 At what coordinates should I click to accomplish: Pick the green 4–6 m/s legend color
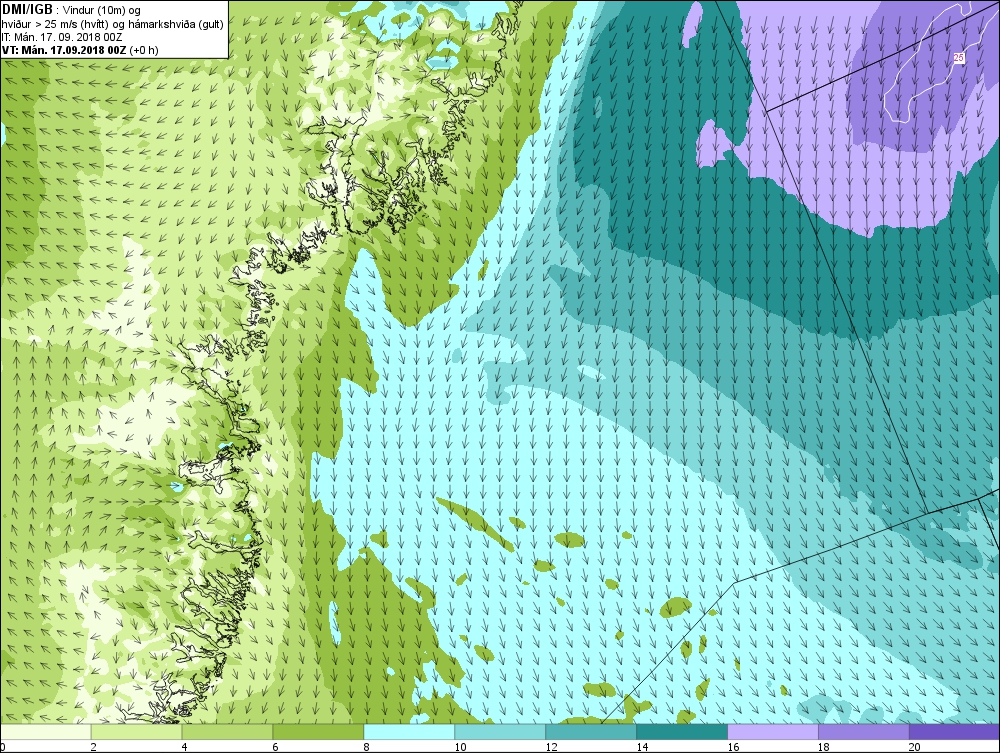point(228,731)
